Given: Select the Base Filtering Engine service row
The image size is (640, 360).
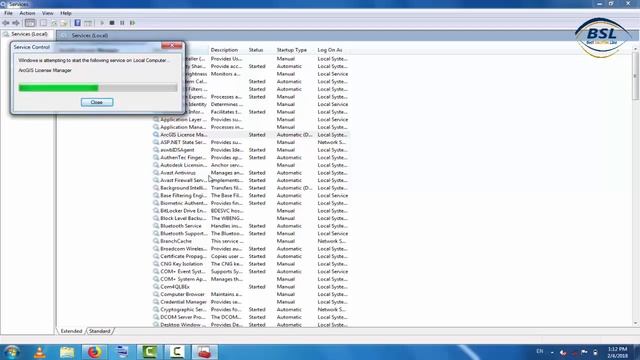Looking at the screenshot, I should pos(251,196).
